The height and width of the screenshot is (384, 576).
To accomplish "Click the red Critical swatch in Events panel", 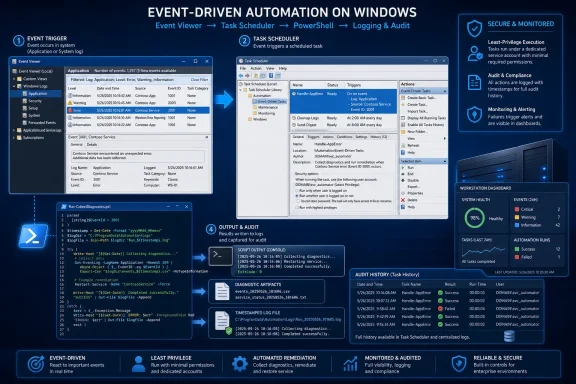I will pyautogui.click(x=516, y=209).
